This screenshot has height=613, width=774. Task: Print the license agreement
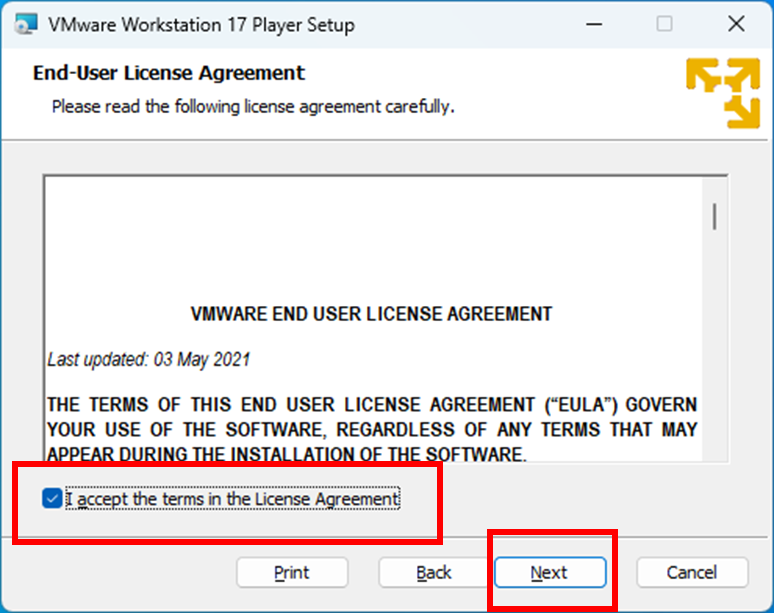(292, 573)
